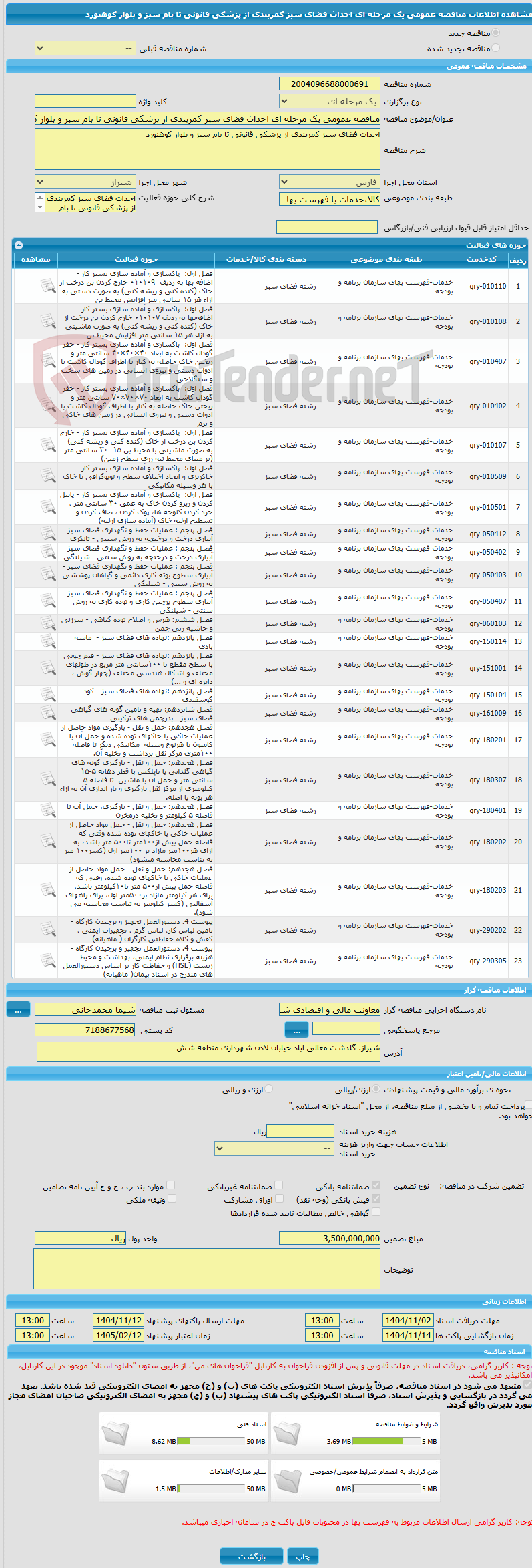Screen dimensions: 532x1568
Task: Click the مشاهده column header
Action: click(36, 259)
